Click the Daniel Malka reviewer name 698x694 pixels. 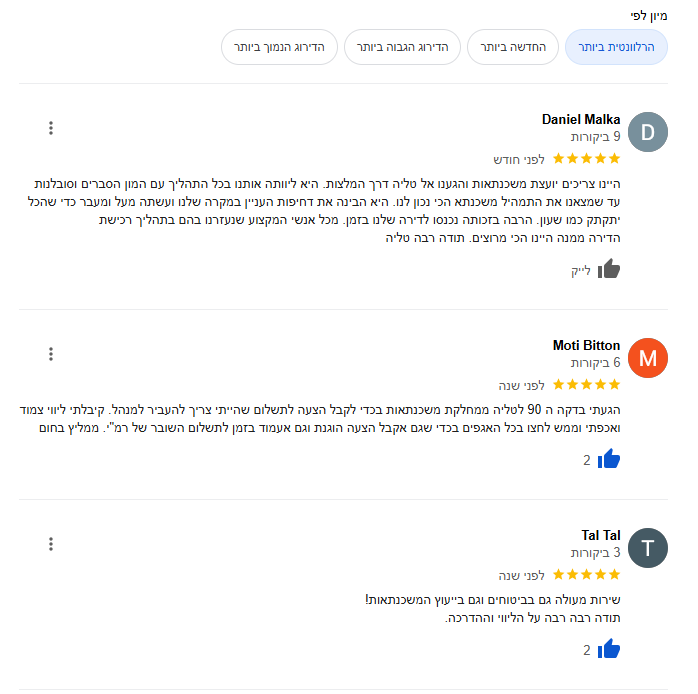581,119
